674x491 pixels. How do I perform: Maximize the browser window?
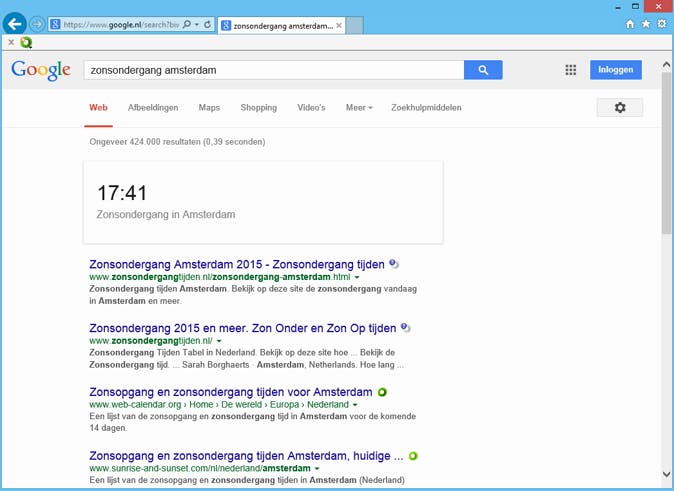(x=635, y=6)
